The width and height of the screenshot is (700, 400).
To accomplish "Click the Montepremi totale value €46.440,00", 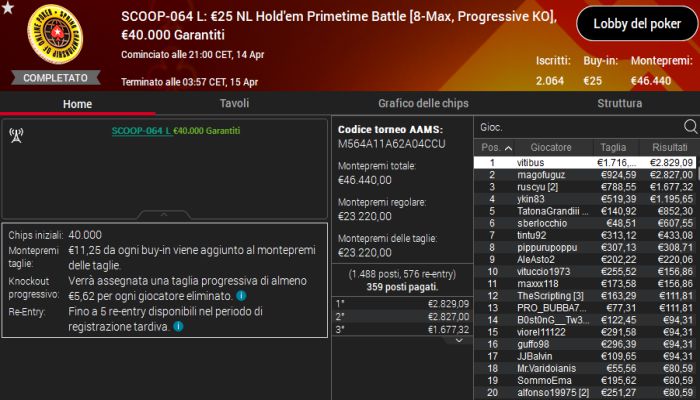I will [365, 180].
